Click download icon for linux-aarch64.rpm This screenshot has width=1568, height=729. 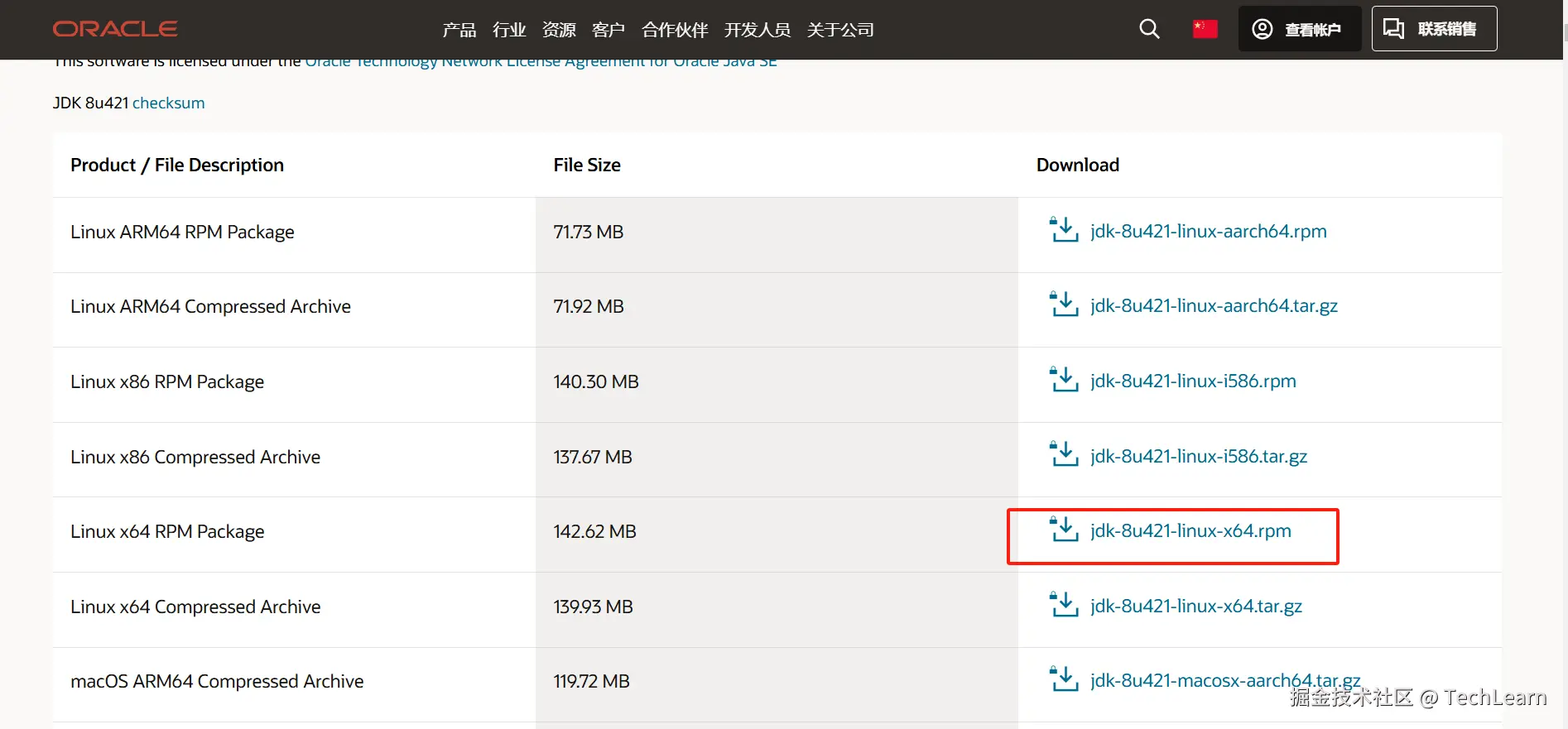[1064, 230]
